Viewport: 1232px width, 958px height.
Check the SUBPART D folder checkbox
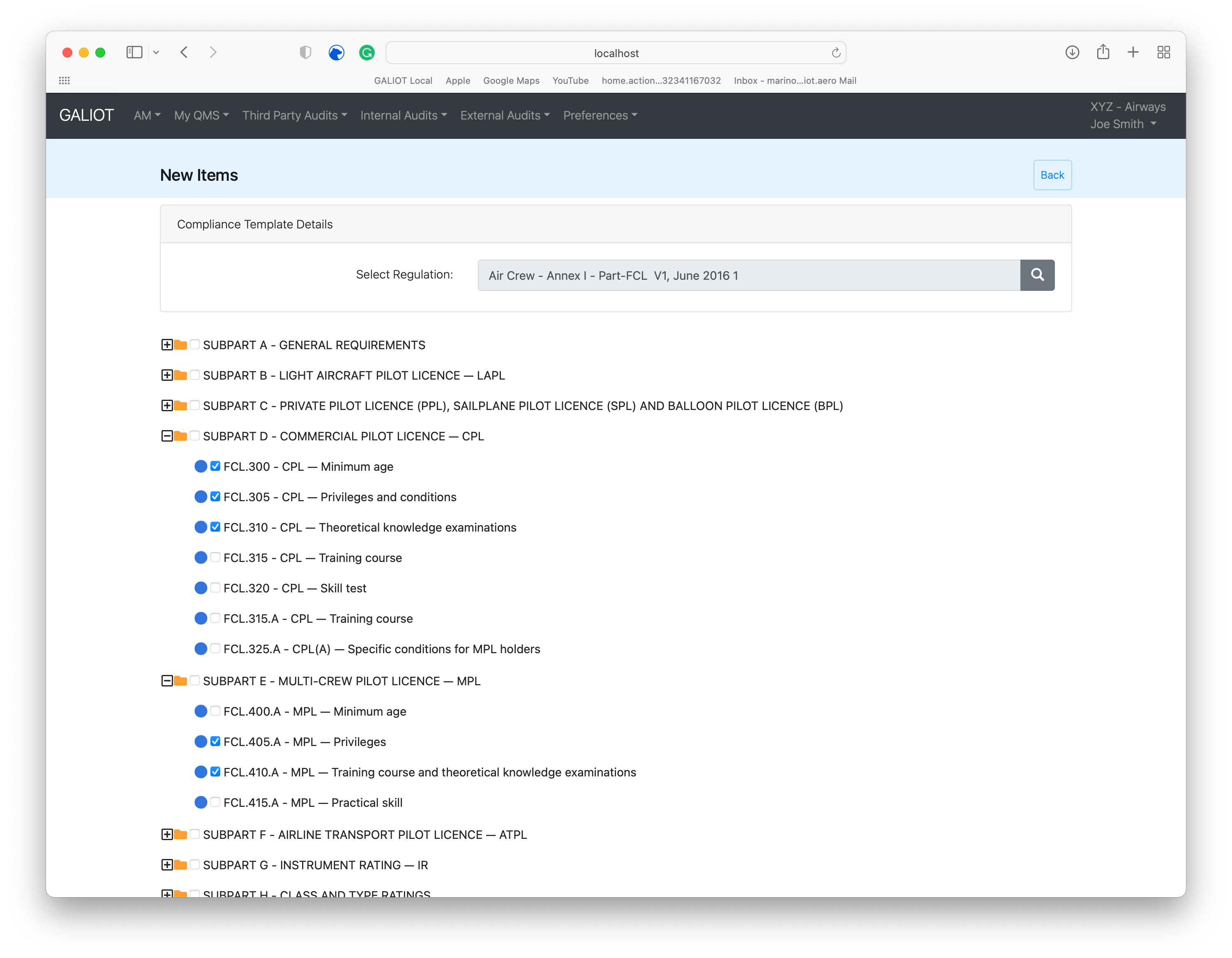(195, 435)
